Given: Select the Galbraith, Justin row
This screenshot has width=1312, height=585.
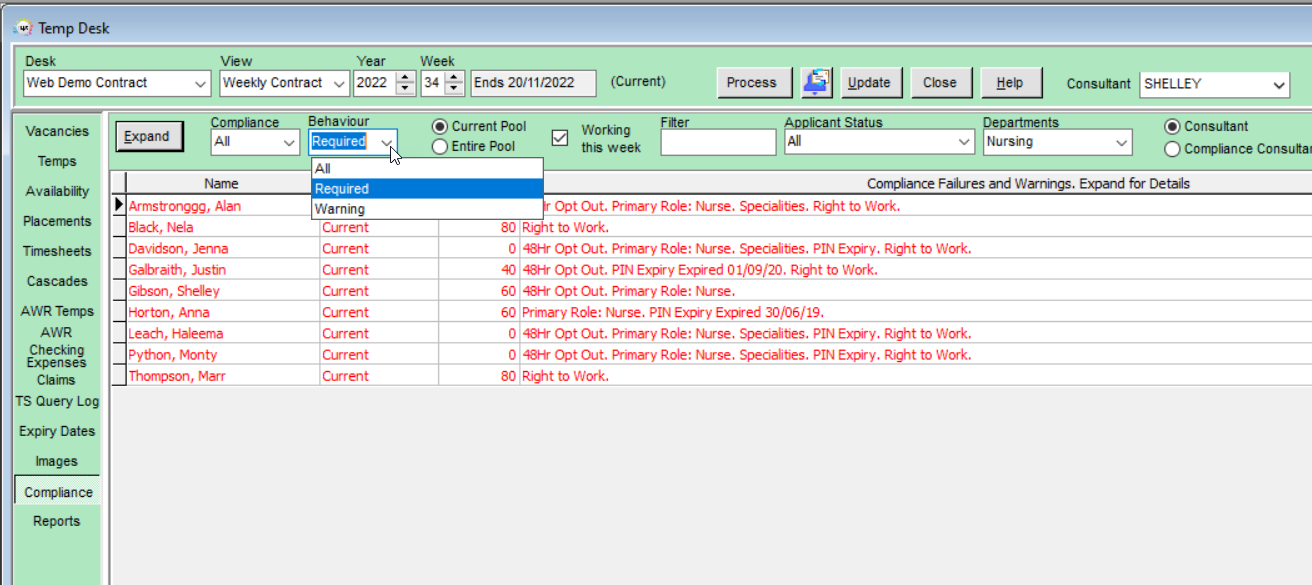Looking at the screenshot, I should point(710,270).
